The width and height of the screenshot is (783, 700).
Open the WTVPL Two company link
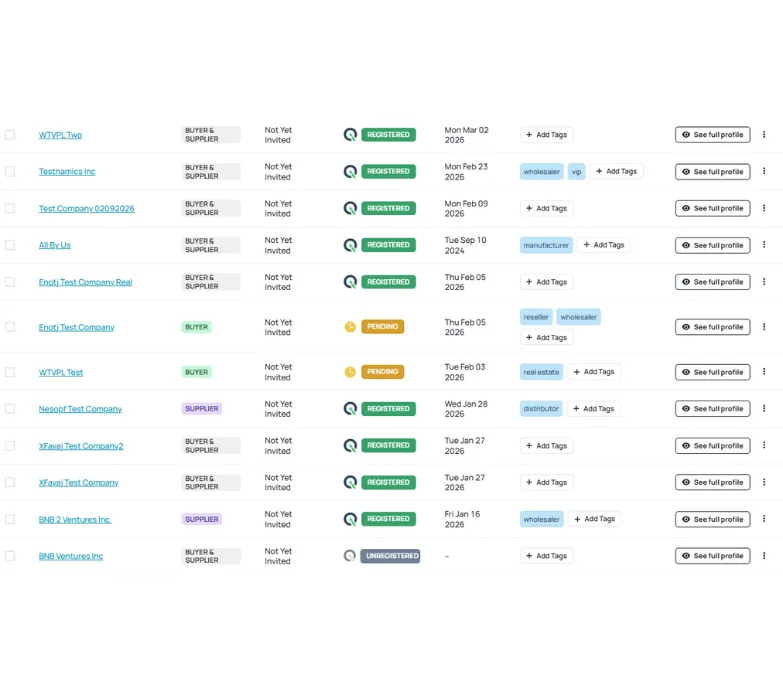60,135
